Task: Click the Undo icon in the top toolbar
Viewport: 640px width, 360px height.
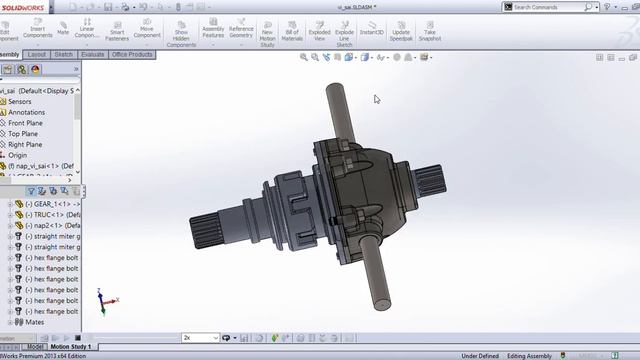Action: click(x=143, y=7)
